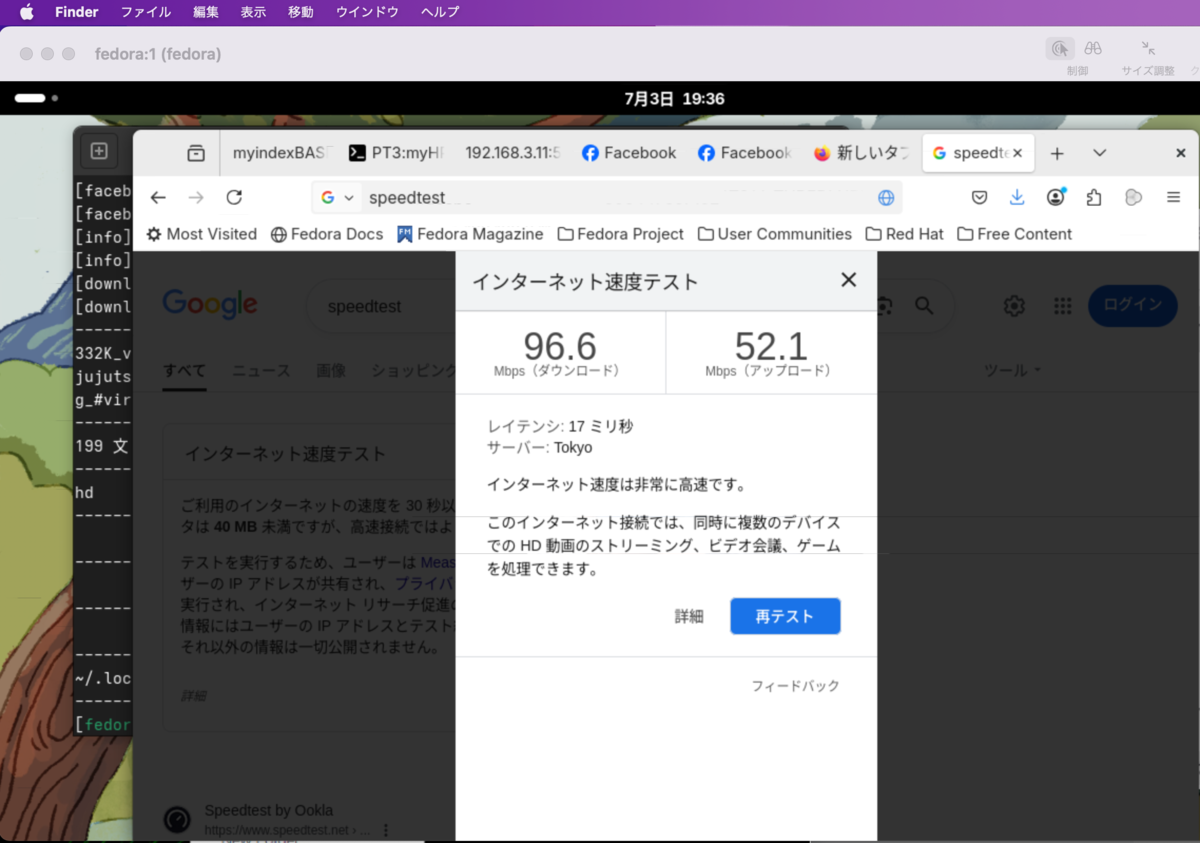The height and width of the screenshot is (843, 1200).
Task: Click the サイズ調整 scaling icon
Action: pyautogui.click(x=1148, y=48)
